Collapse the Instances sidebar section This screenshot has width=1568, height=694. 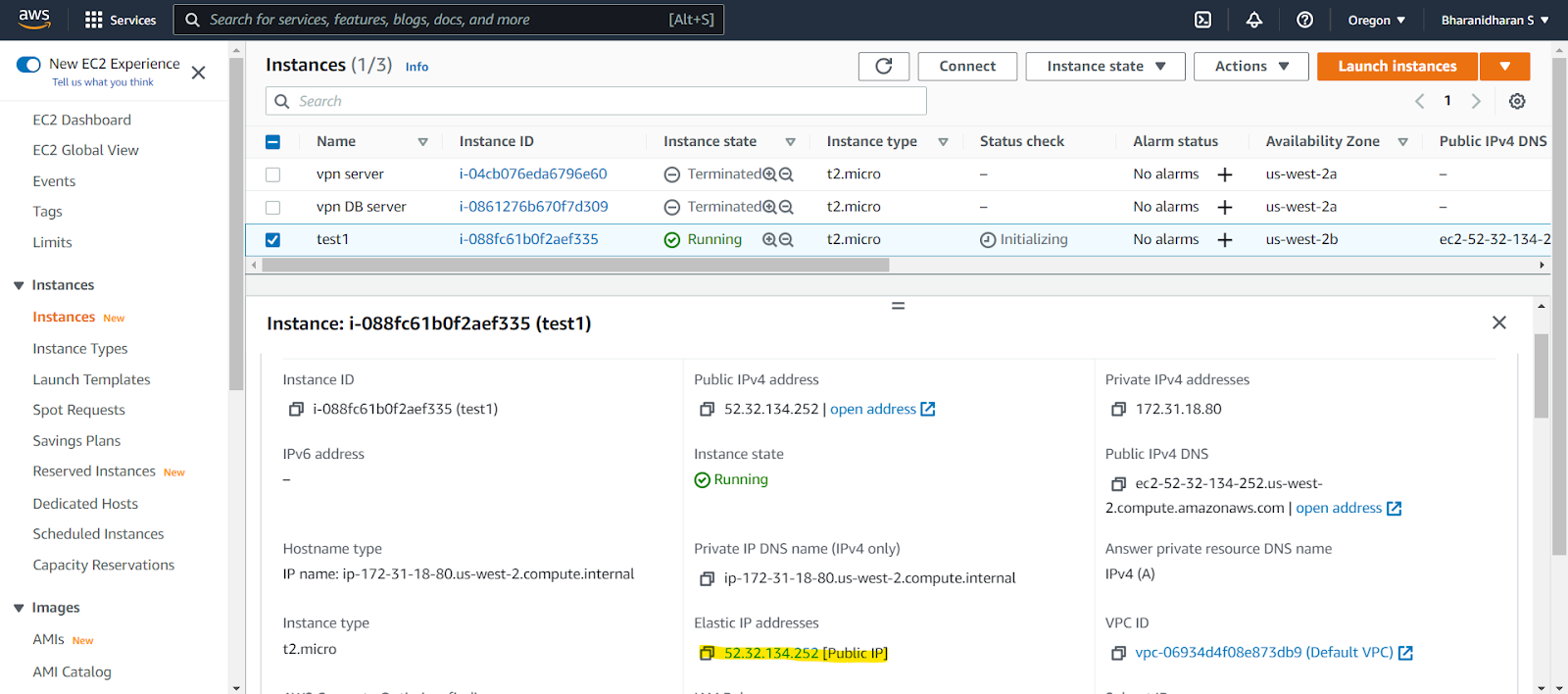coord(19,285)
